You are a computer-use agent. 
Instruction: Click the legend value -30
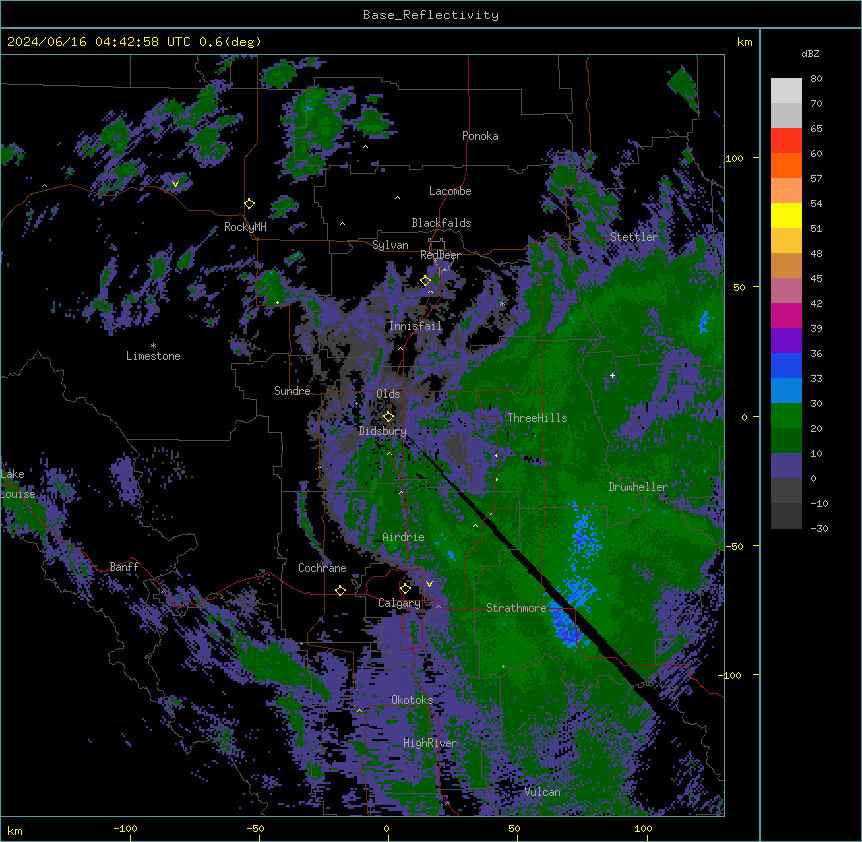[819, 529]
